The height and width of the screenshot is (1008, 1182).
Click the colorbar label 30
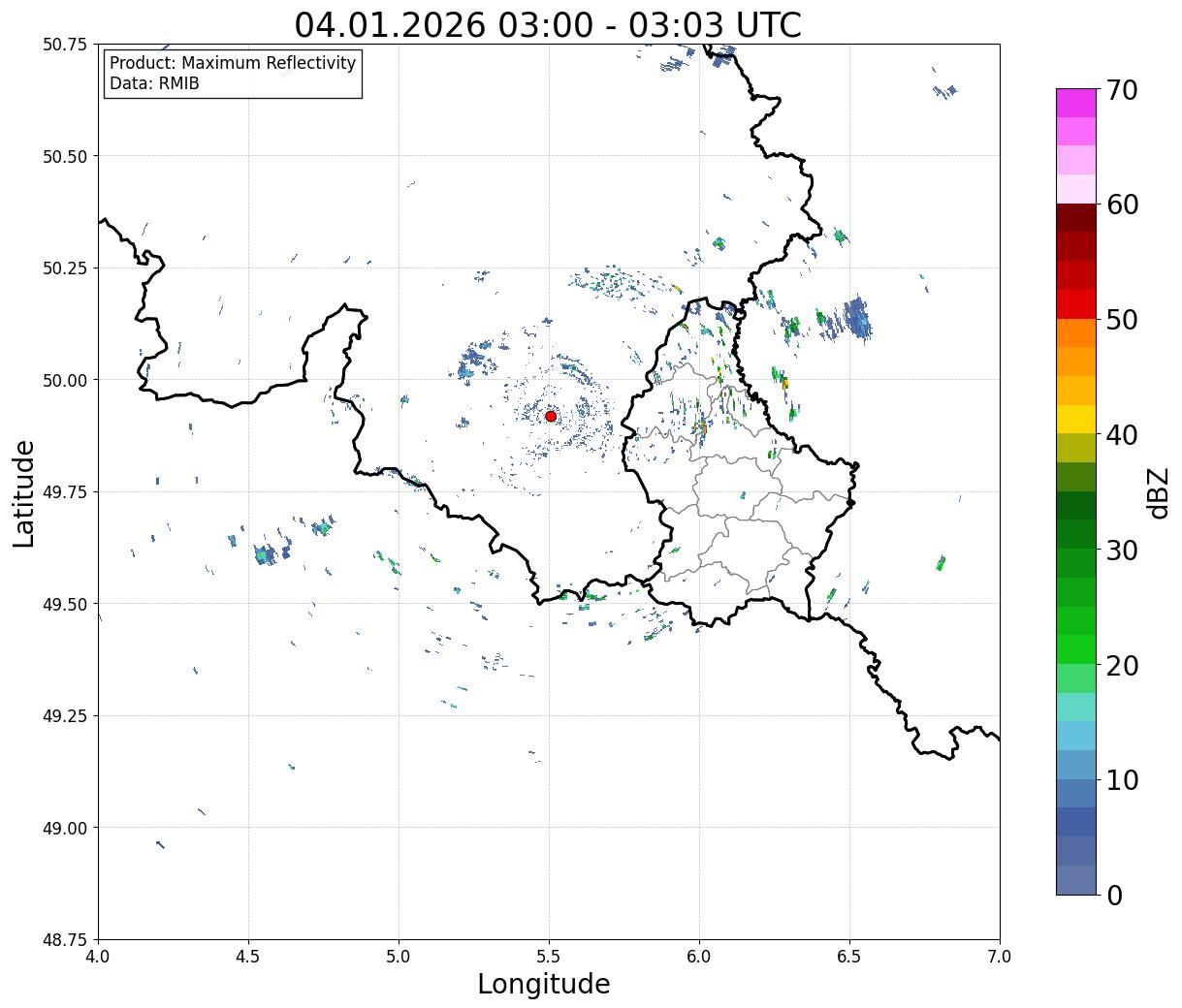pyautogui.click(x=1121, y=550)
